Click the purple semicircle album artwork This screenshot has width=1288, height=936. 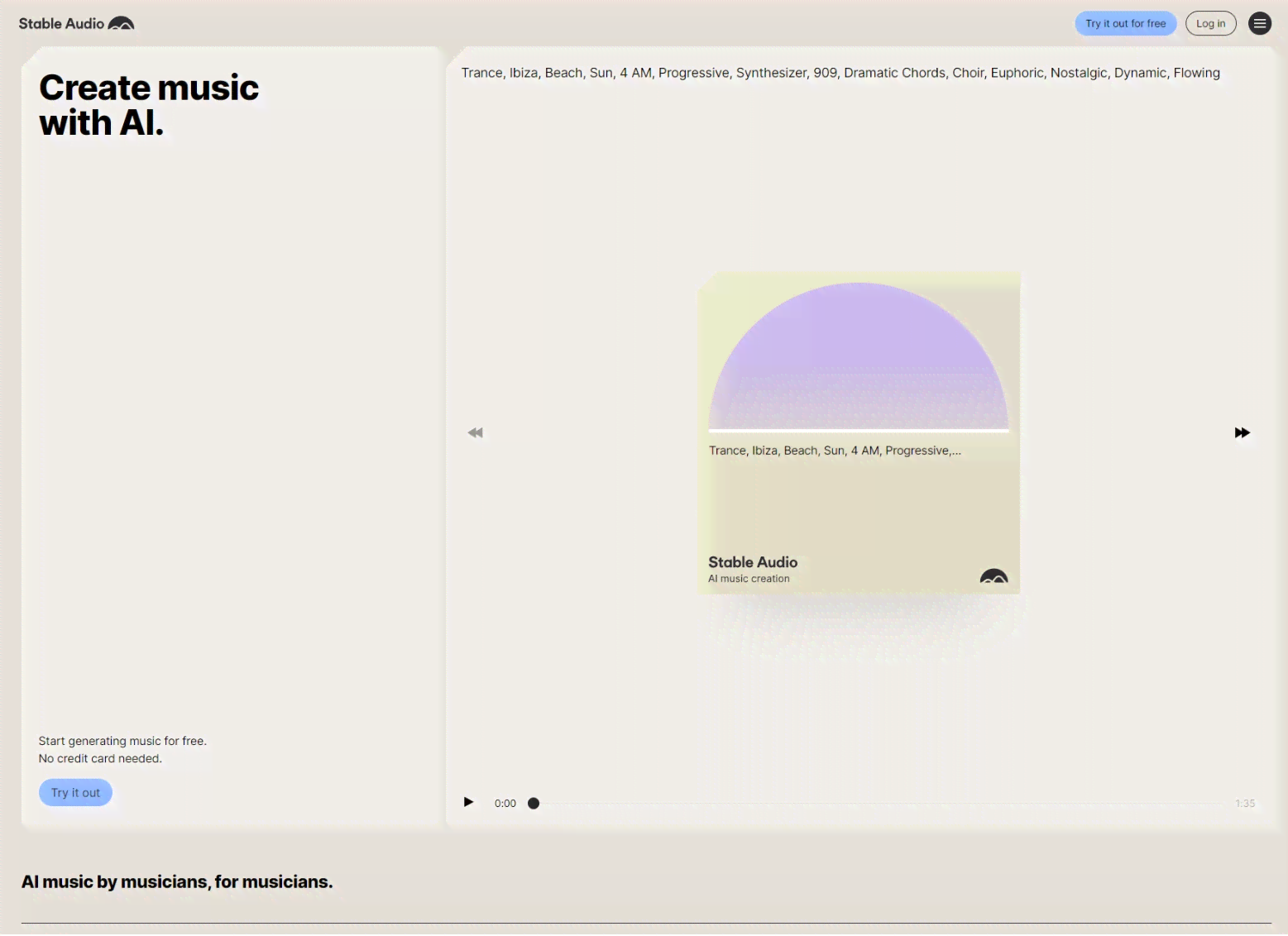(x=859, y=356)
